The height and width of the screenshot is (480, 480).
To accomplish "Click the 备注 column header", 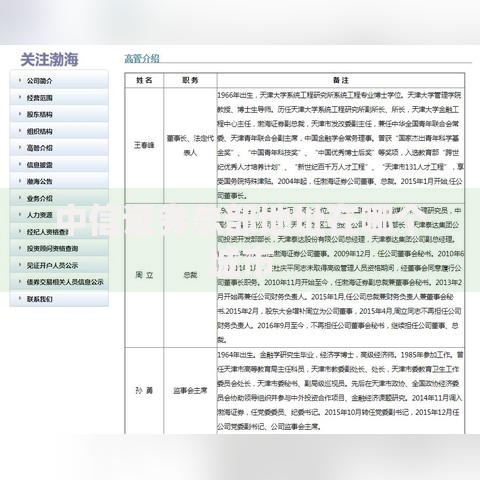I will tap(341, 80).
